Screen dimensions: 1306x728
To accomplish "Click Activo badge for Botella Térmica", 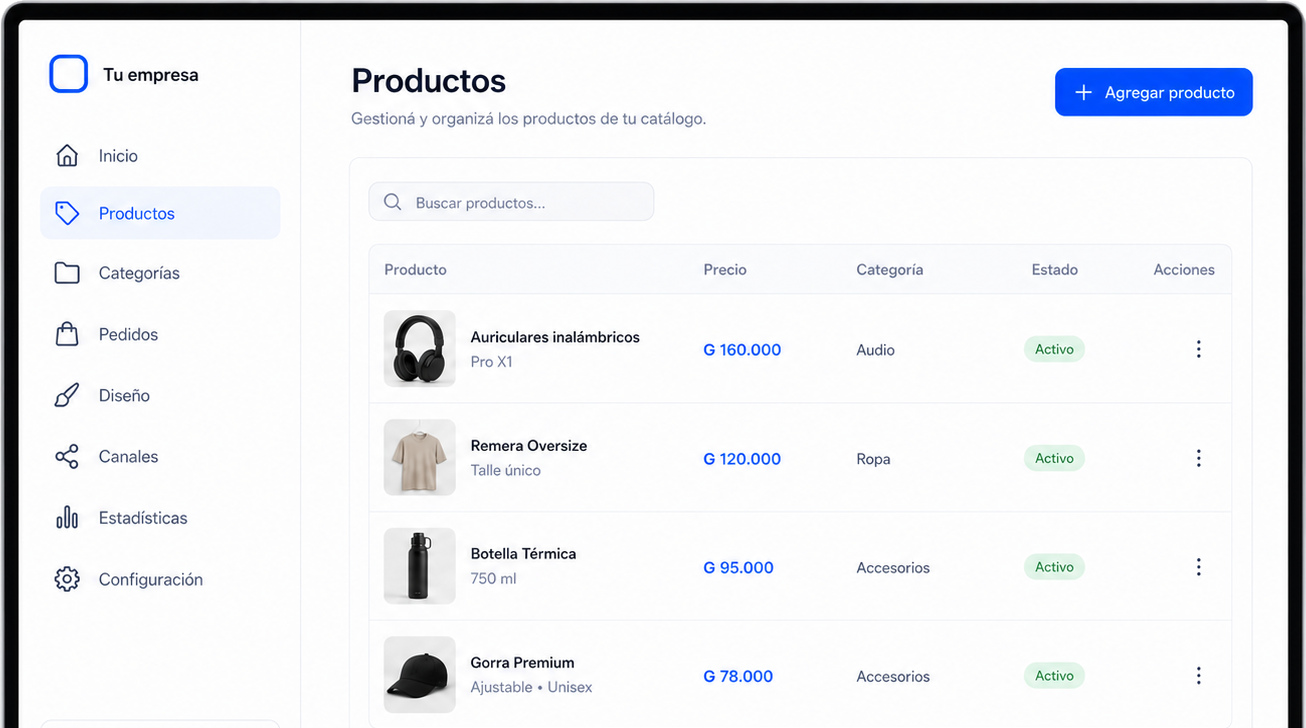I will pyautogui.click(x=1054, y=567).
